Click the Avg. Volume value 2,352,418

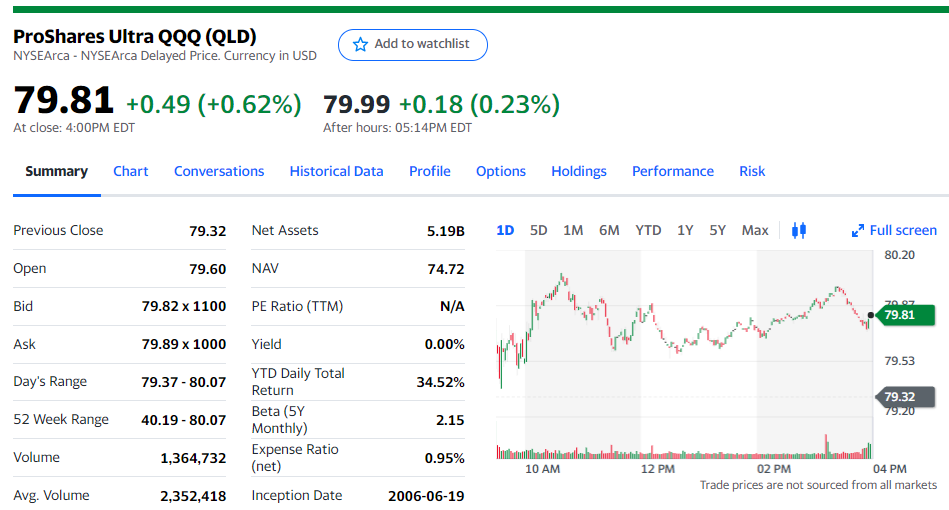(x=193, y=497)
